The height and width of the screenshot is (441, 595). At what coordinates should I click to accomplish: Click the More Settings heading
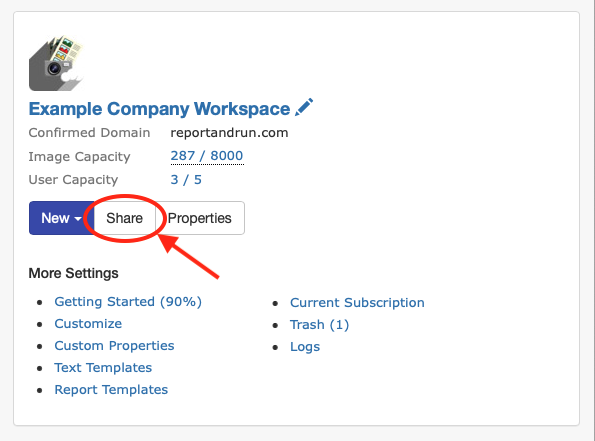click(x=73, y=273)
